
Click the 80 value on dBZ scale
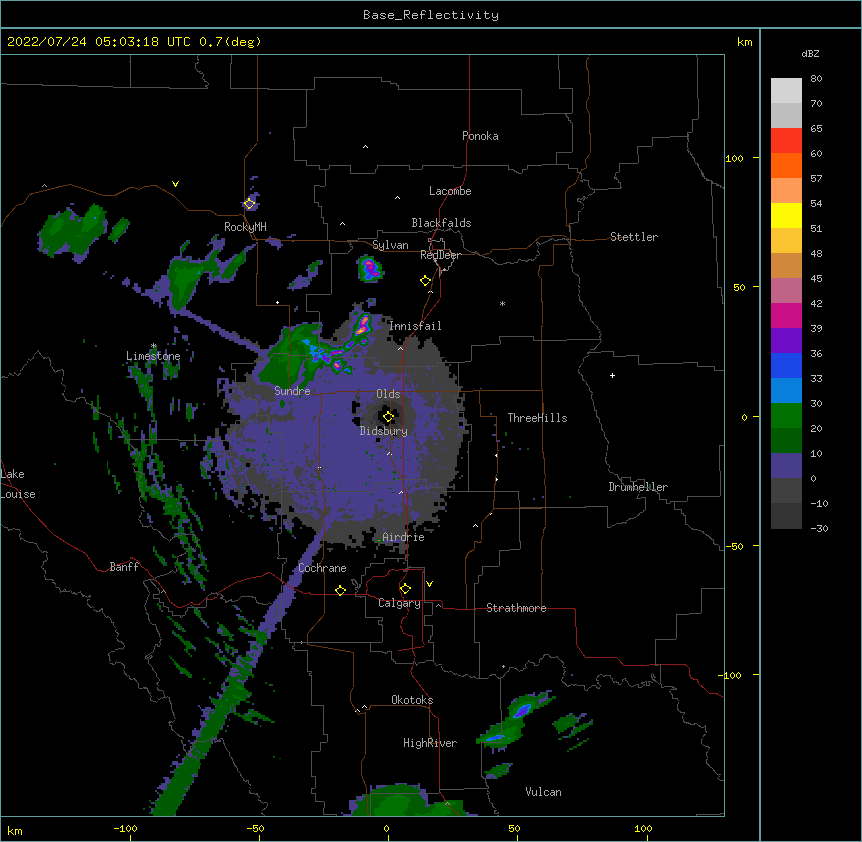(816, 79)
